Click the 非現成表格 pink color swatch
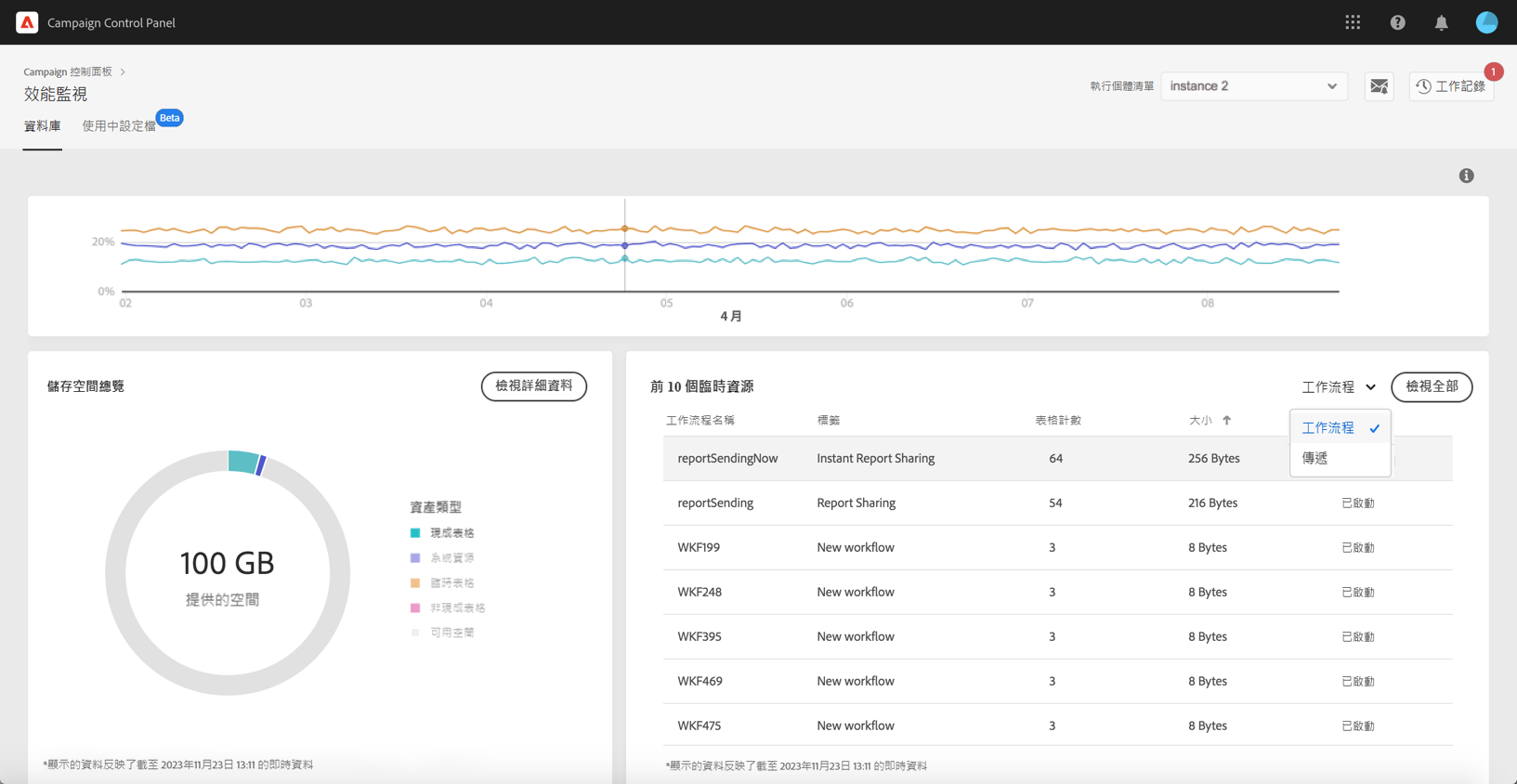The width and height of the screenshot is (1517, 784). 415,608
